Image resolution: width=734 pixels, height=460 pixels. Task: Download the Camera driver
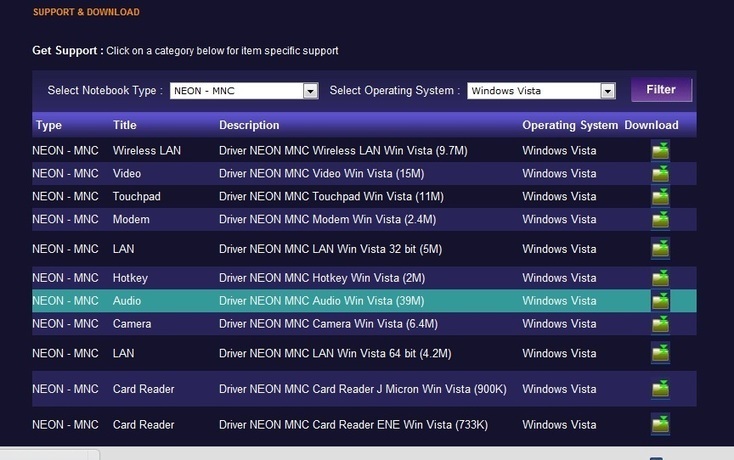pyautogui.click(x=660, y=324)
